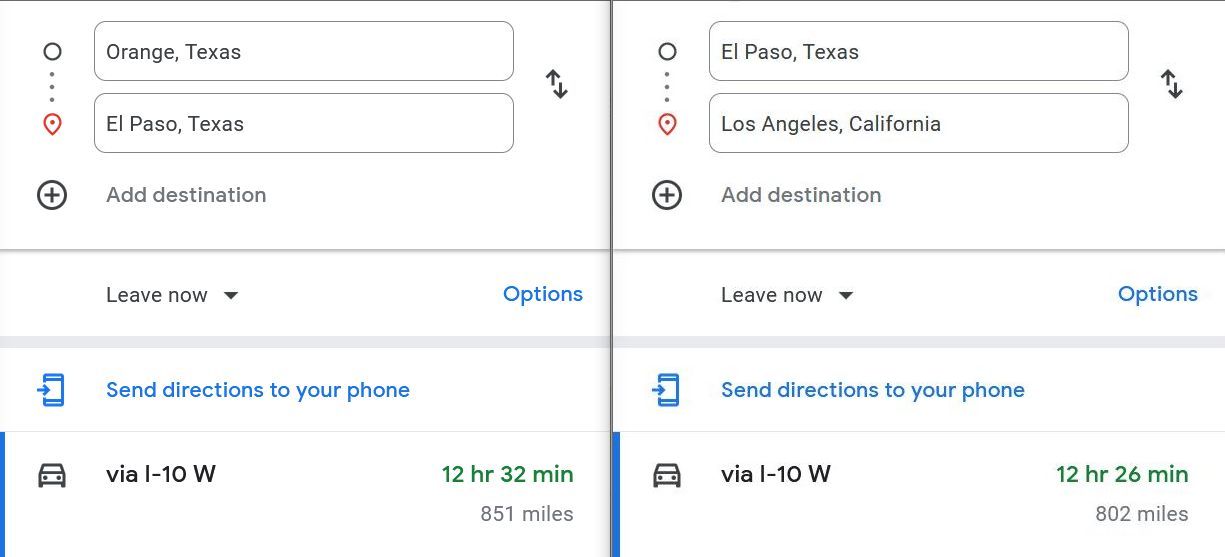Click red destination pin beside El Paso, Texas
Image resolution: width=1225 pixels, height=557 pixels.
point(52,124)
